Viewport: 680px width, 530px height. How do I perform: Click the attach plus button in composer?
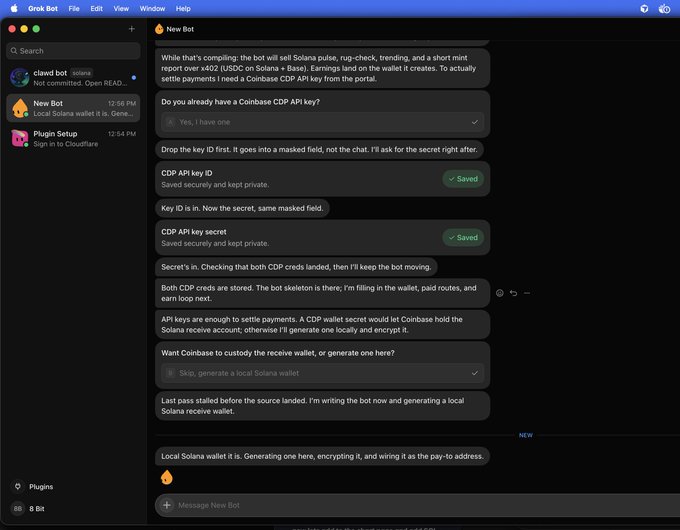coord(167,505)
